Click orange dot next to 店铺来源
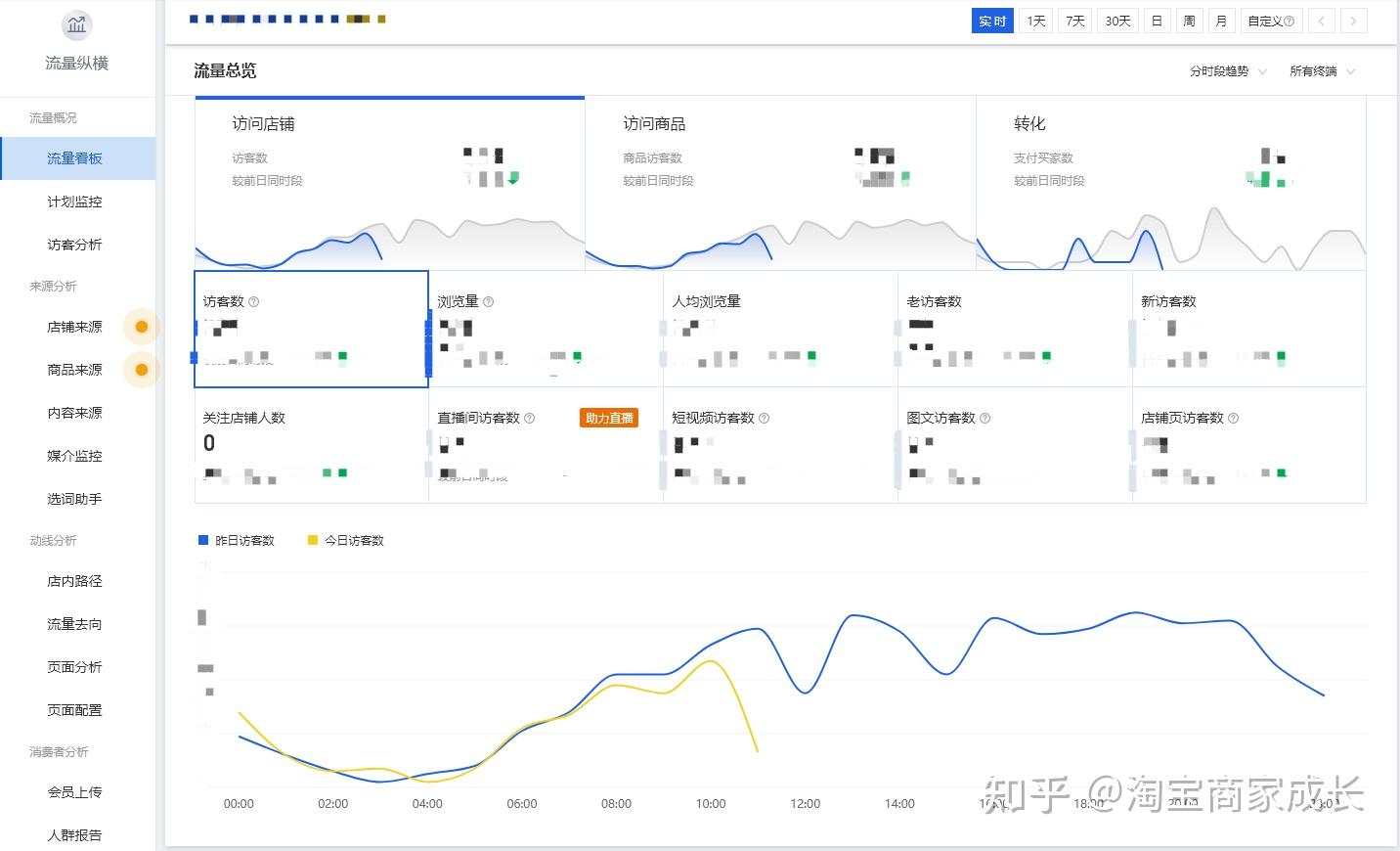The image size is (1400, 851). click(142, 327)
